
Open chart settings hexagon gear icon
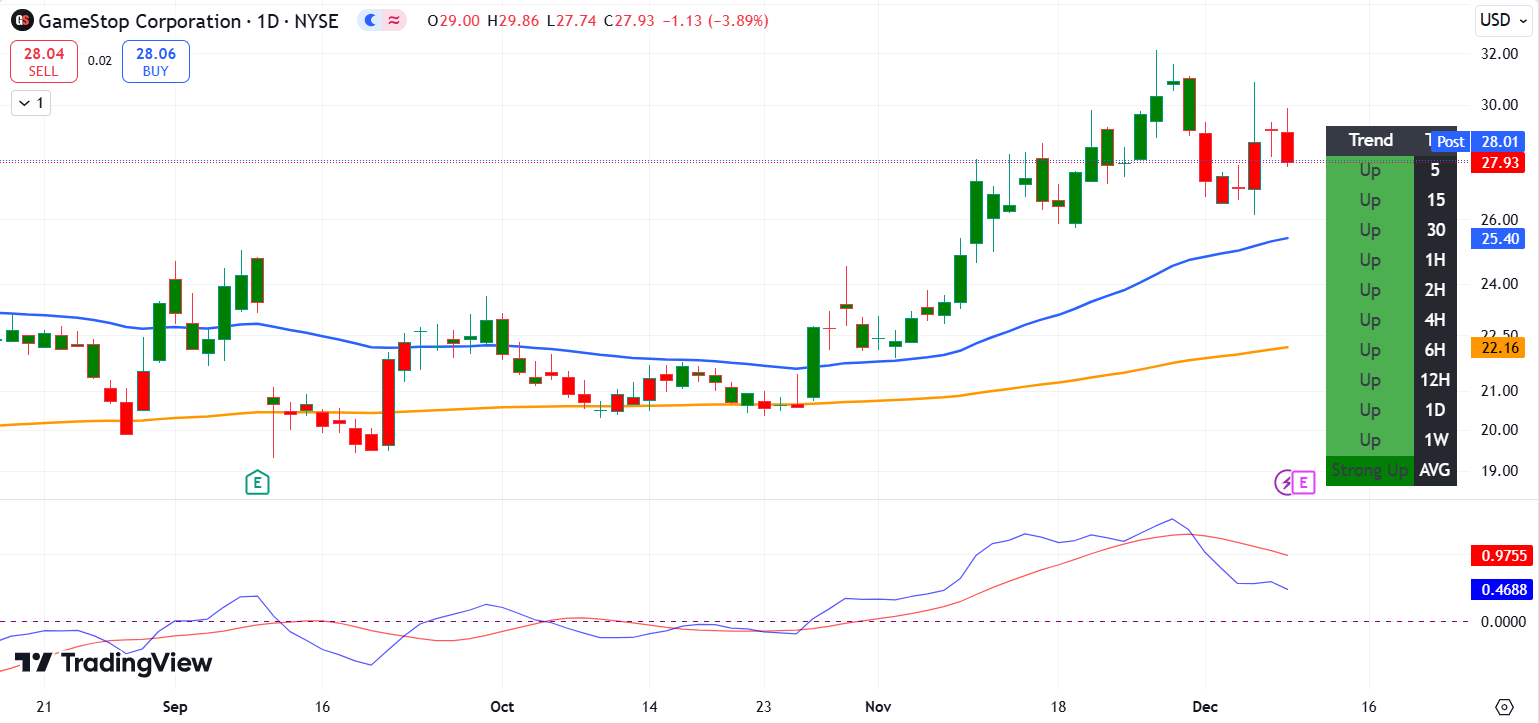pos(1504,706)
